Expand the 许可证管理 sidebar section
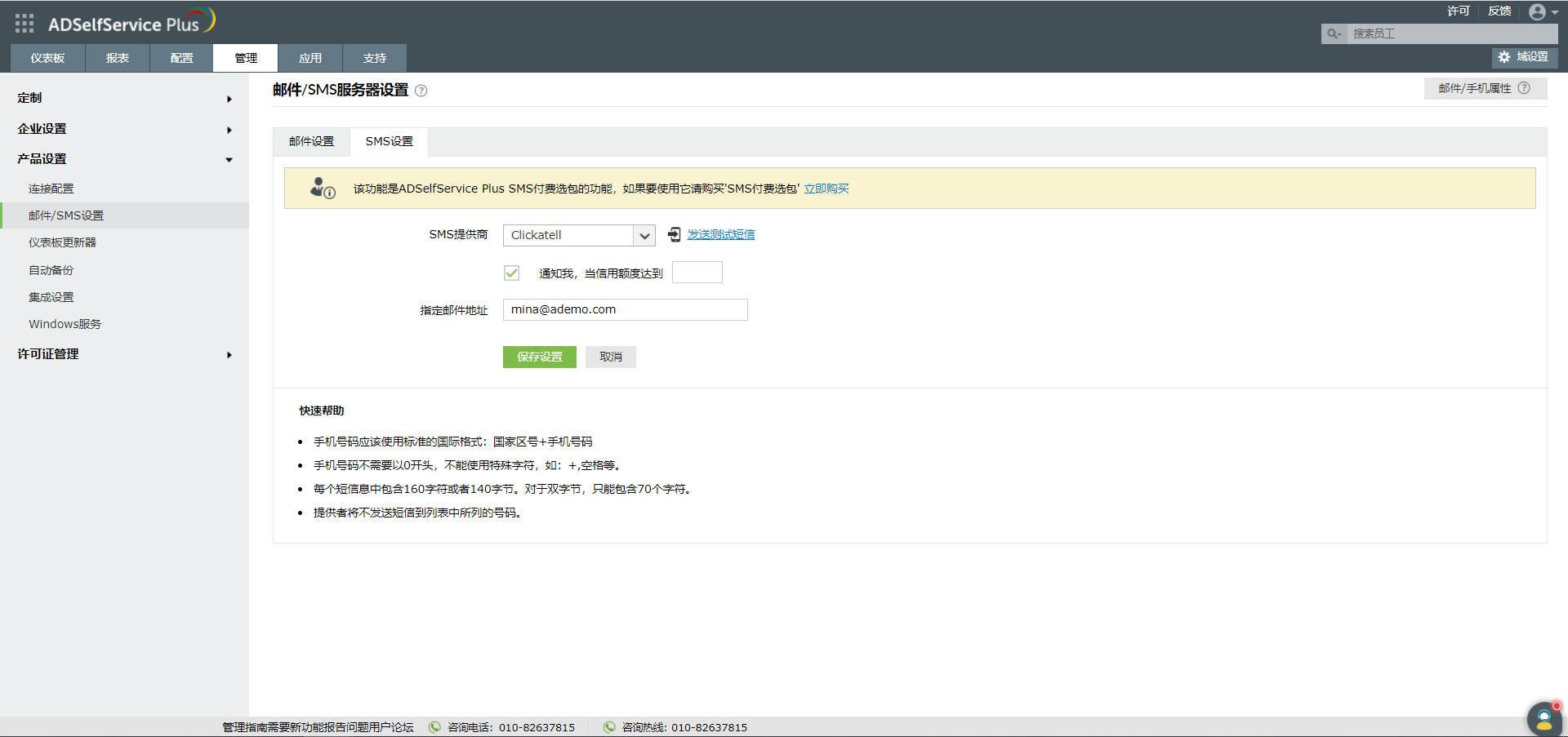 tap(124, 354)
